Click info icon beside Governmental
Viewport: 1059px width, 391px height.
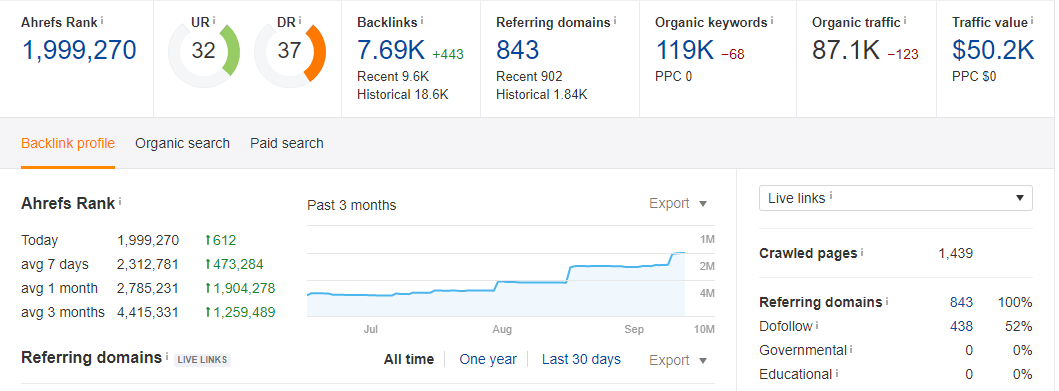click(851, 349)
